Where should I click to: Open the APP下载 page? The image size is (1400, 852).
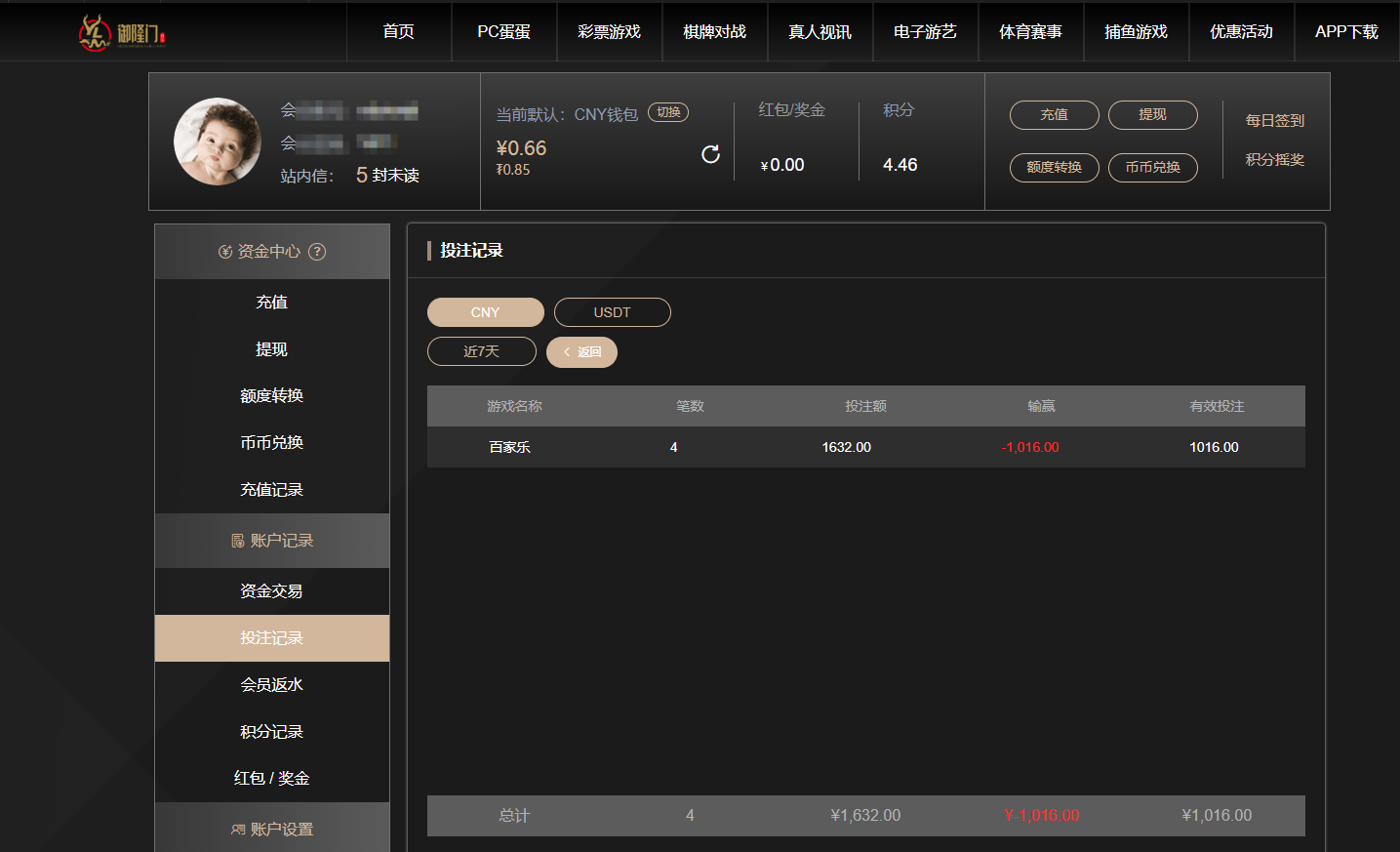(x=1347, y=31)
